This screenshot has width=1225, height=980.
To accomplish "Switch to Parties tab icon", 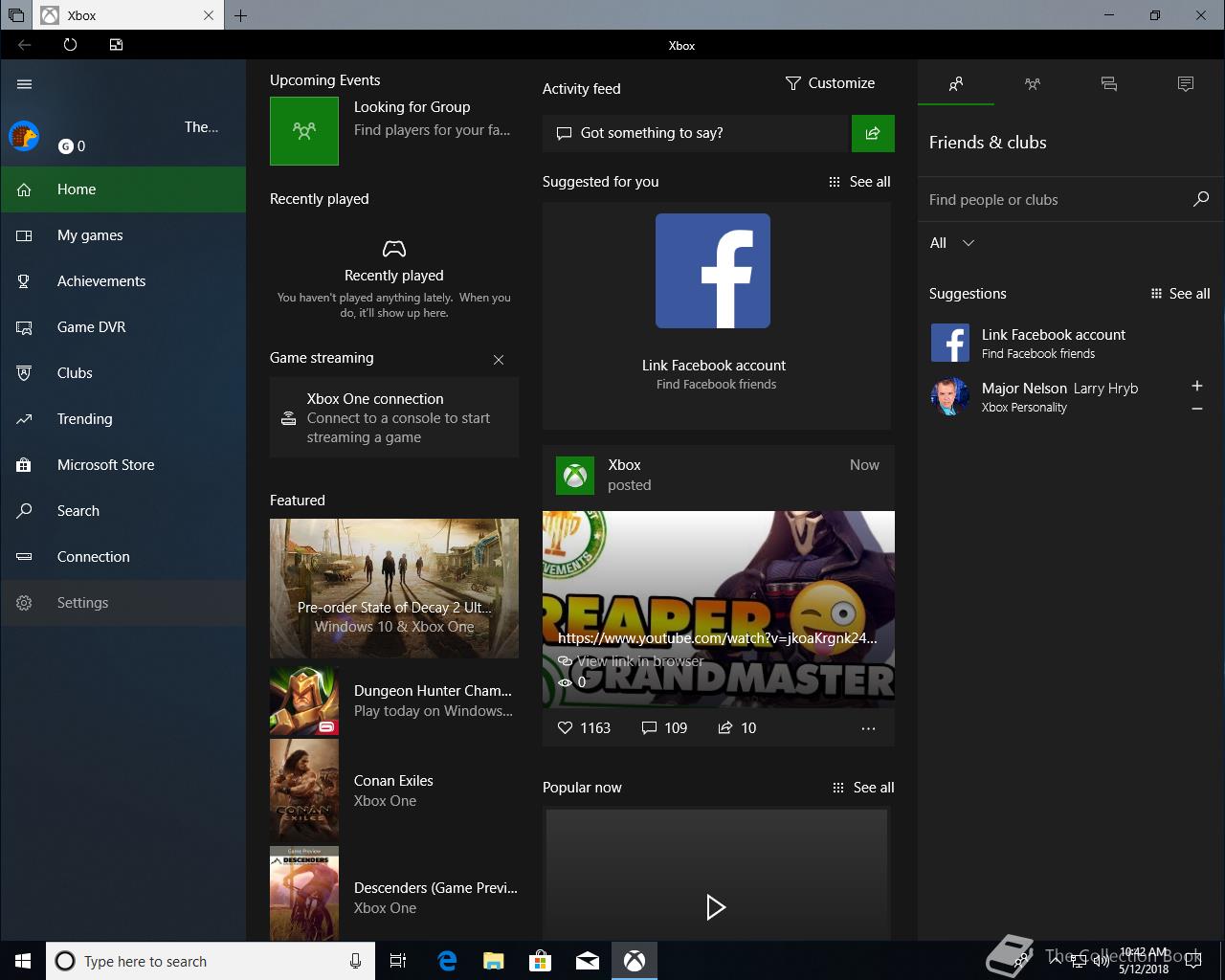I will [x=1032, y=84].
